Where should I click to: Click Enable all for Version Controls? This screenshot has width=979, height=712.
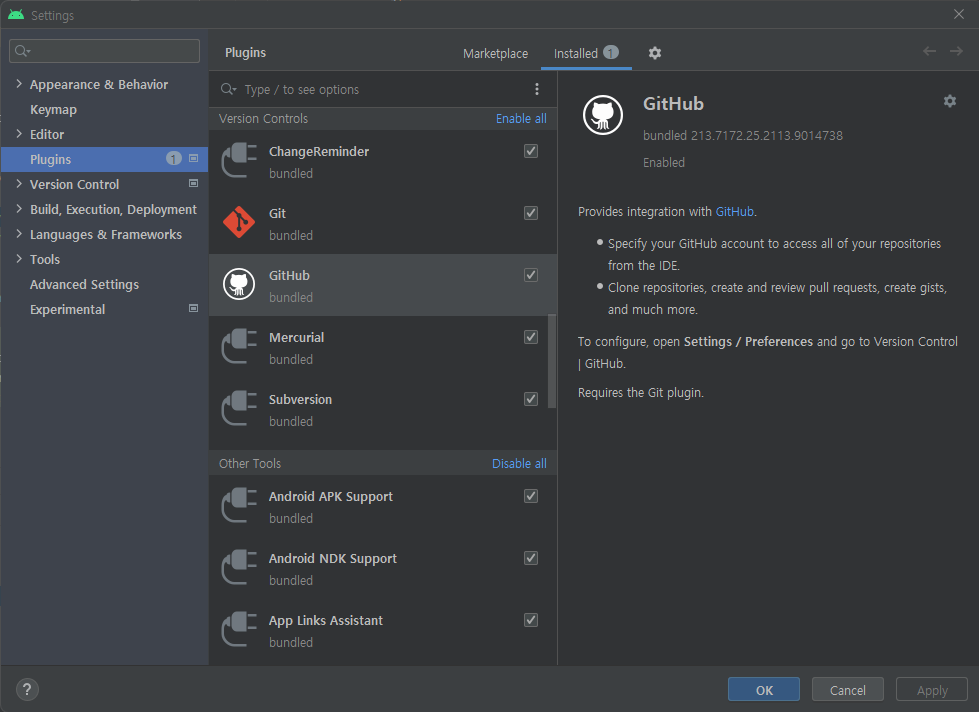point(521,119)
